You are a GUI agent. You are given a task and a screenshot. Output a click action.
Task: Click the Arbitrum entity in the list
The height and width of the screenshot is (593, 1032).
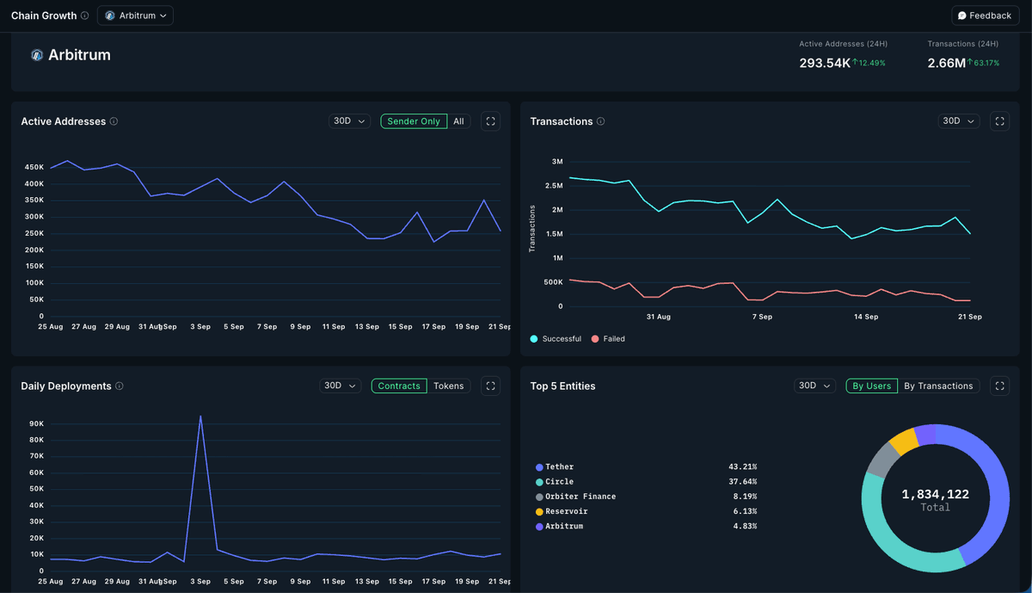(x=646, y=527)
